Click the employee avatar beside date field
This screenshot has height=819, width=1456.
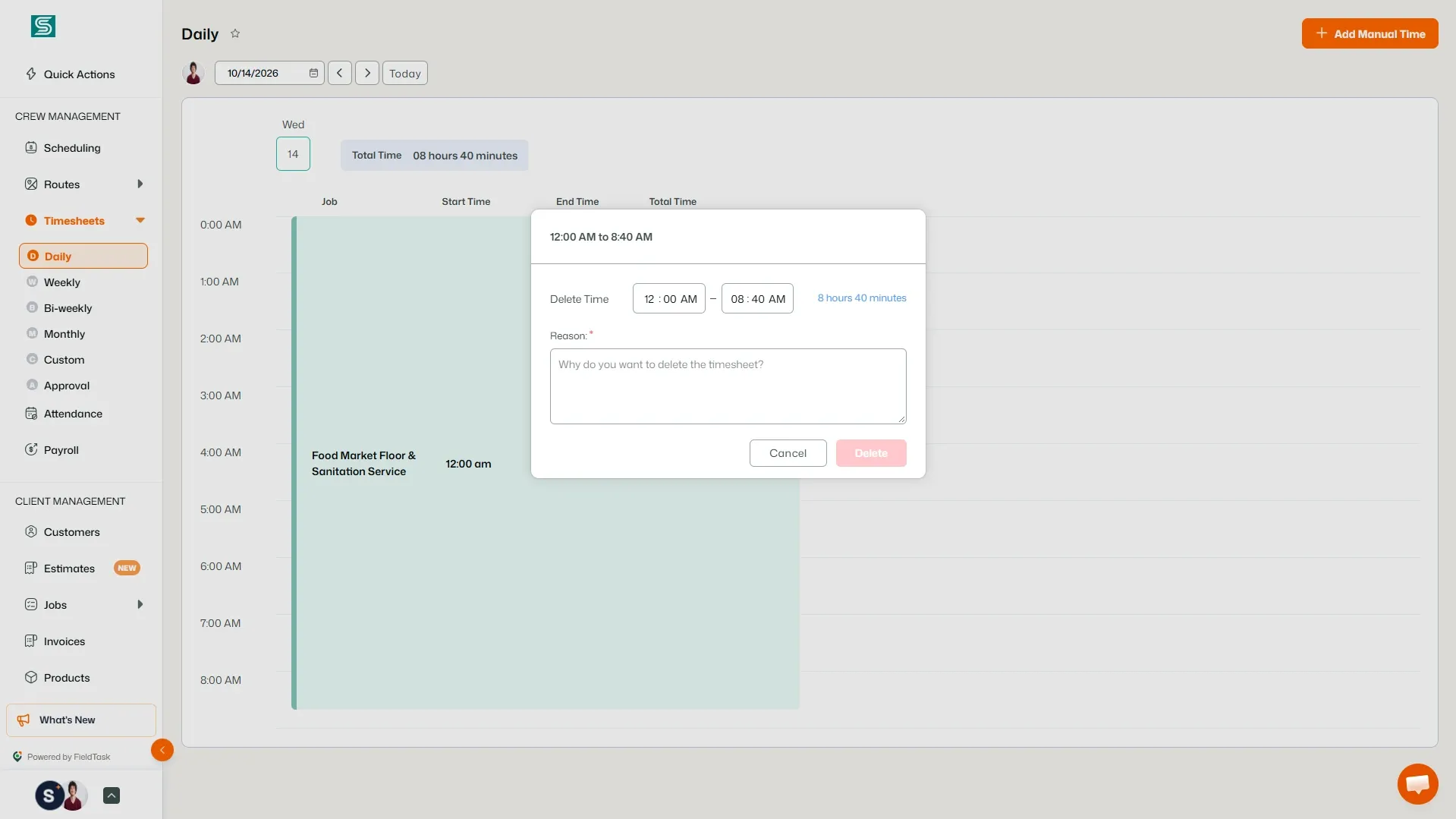(193, 73)
